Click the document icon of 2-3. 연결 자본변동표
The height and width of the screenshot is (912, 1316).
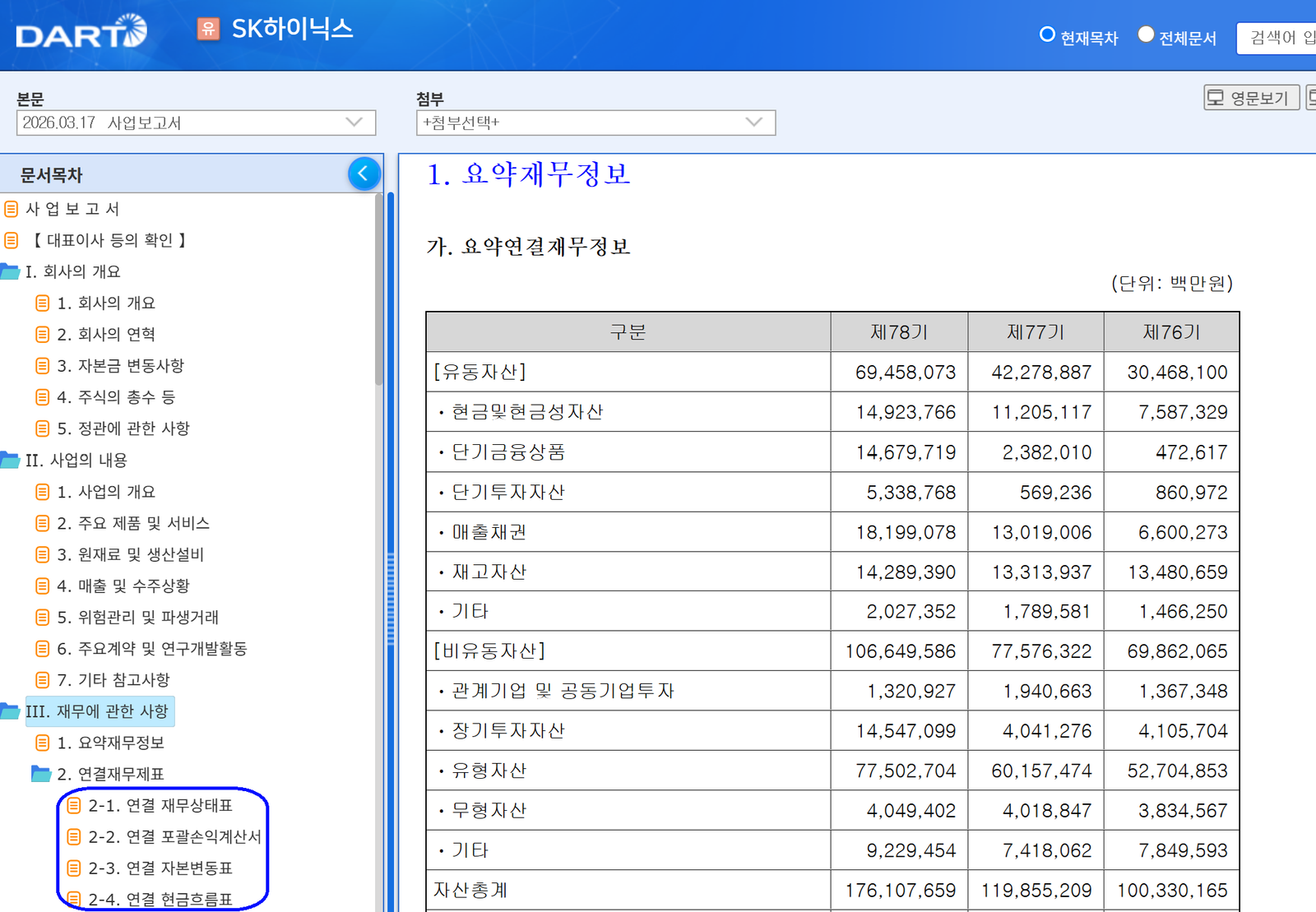coord(74,868)
